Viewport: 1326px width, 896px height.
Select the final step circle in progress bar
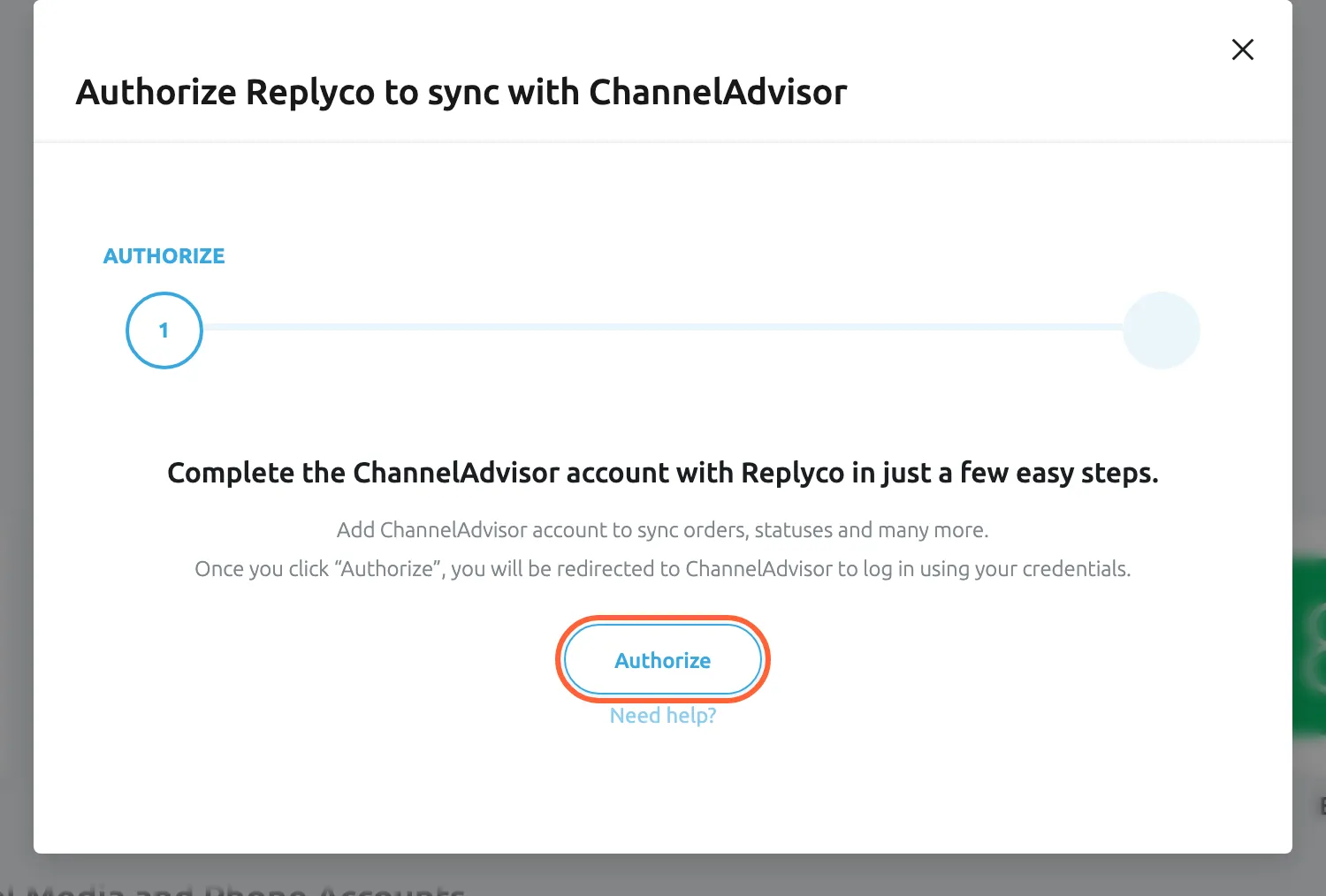(1162, 330)
